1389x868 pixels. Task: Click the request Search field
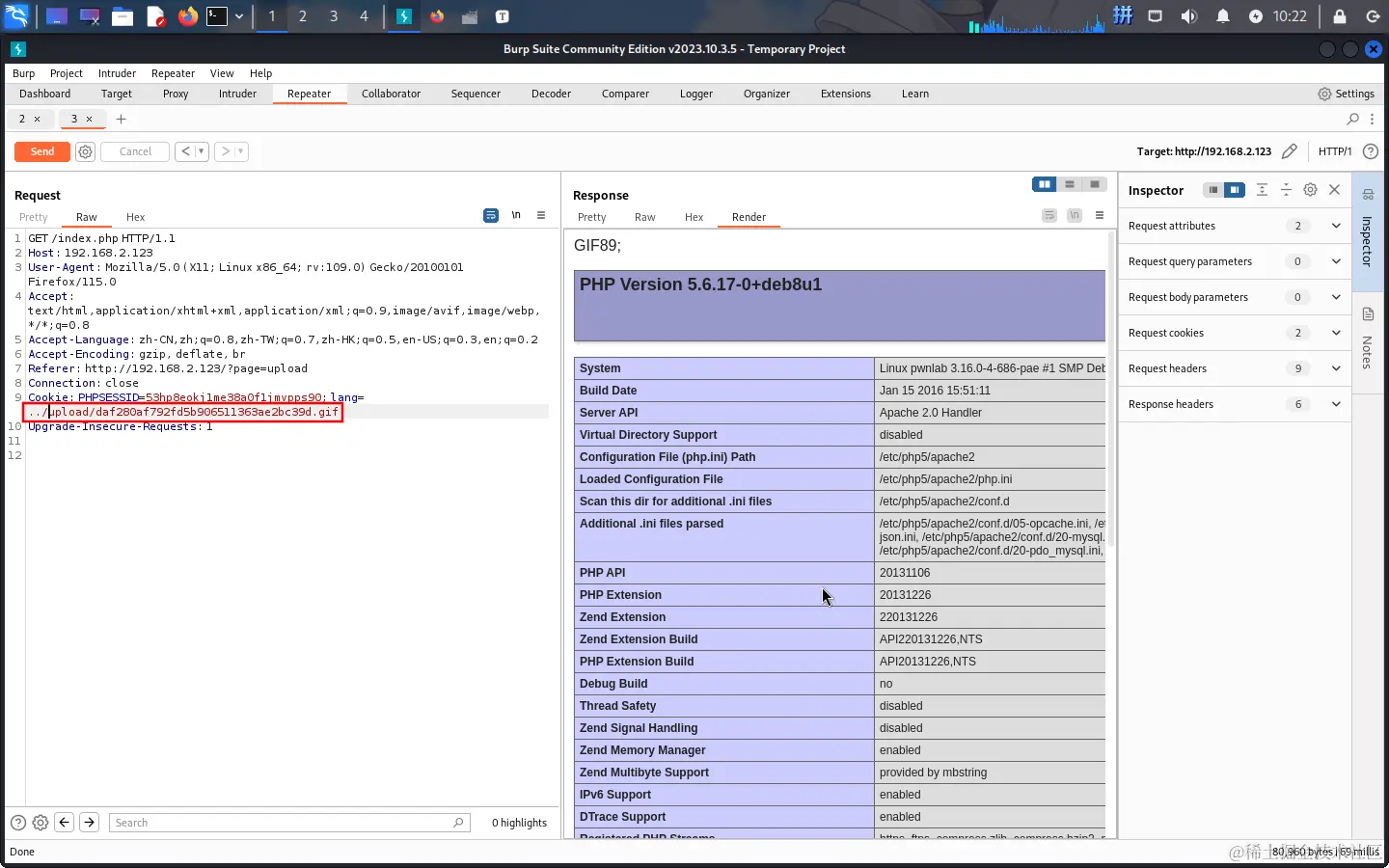point(289,823)
